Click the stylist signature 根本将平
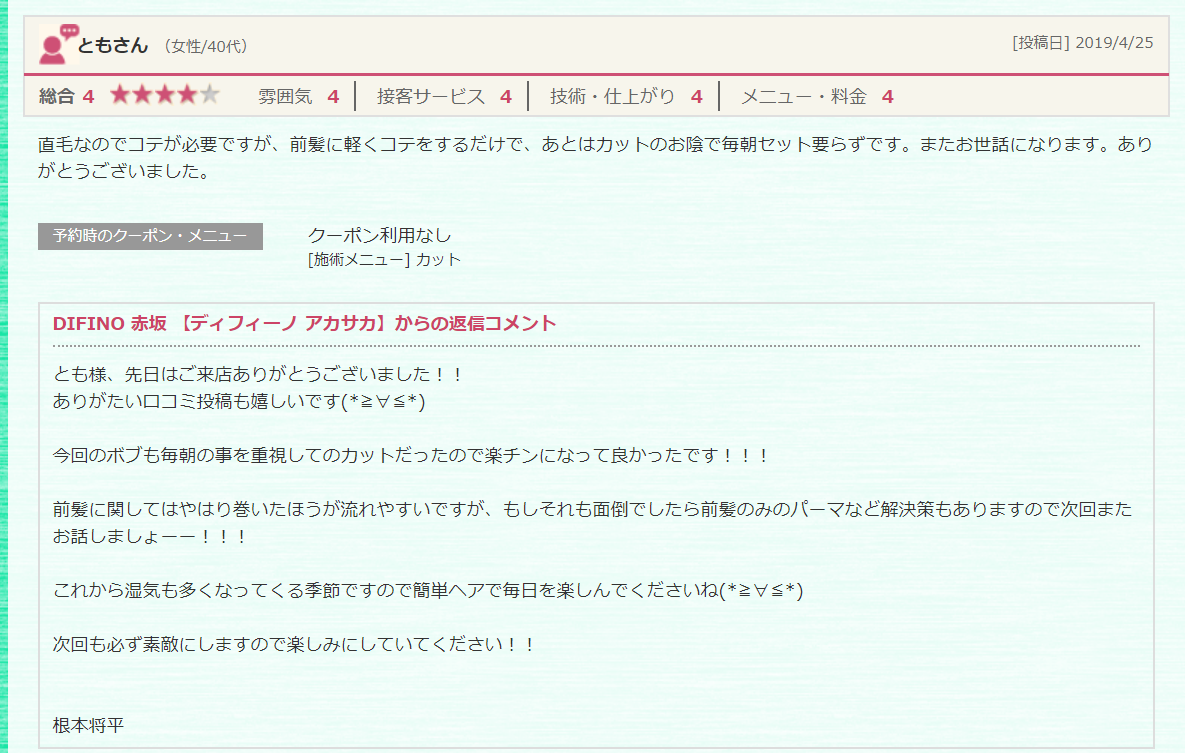This screenshot has width=1185, height=753. [x=88, y=725]
